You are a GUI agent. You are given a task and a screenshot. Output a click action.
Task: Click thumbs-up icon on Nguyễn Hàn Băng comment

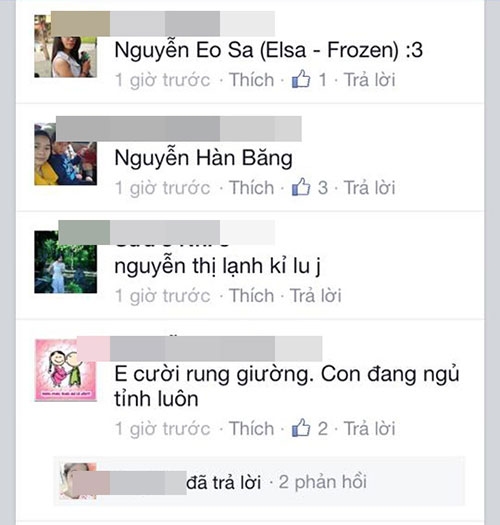tap(301, 186)
